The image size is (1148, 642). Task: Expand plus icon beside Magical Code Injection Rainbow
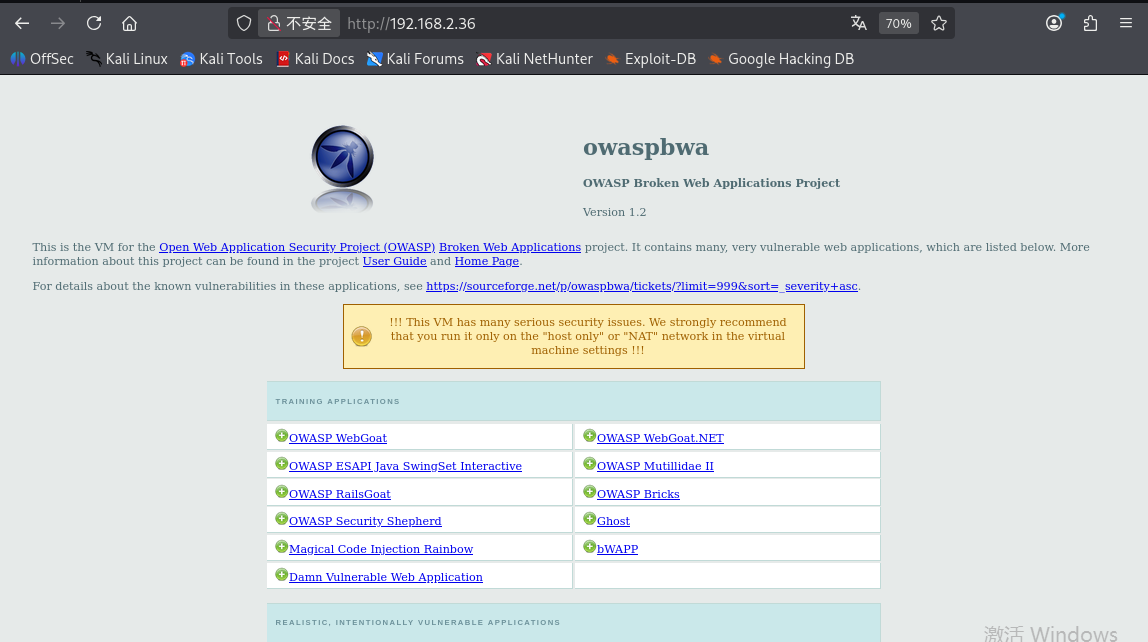point(281,547)
